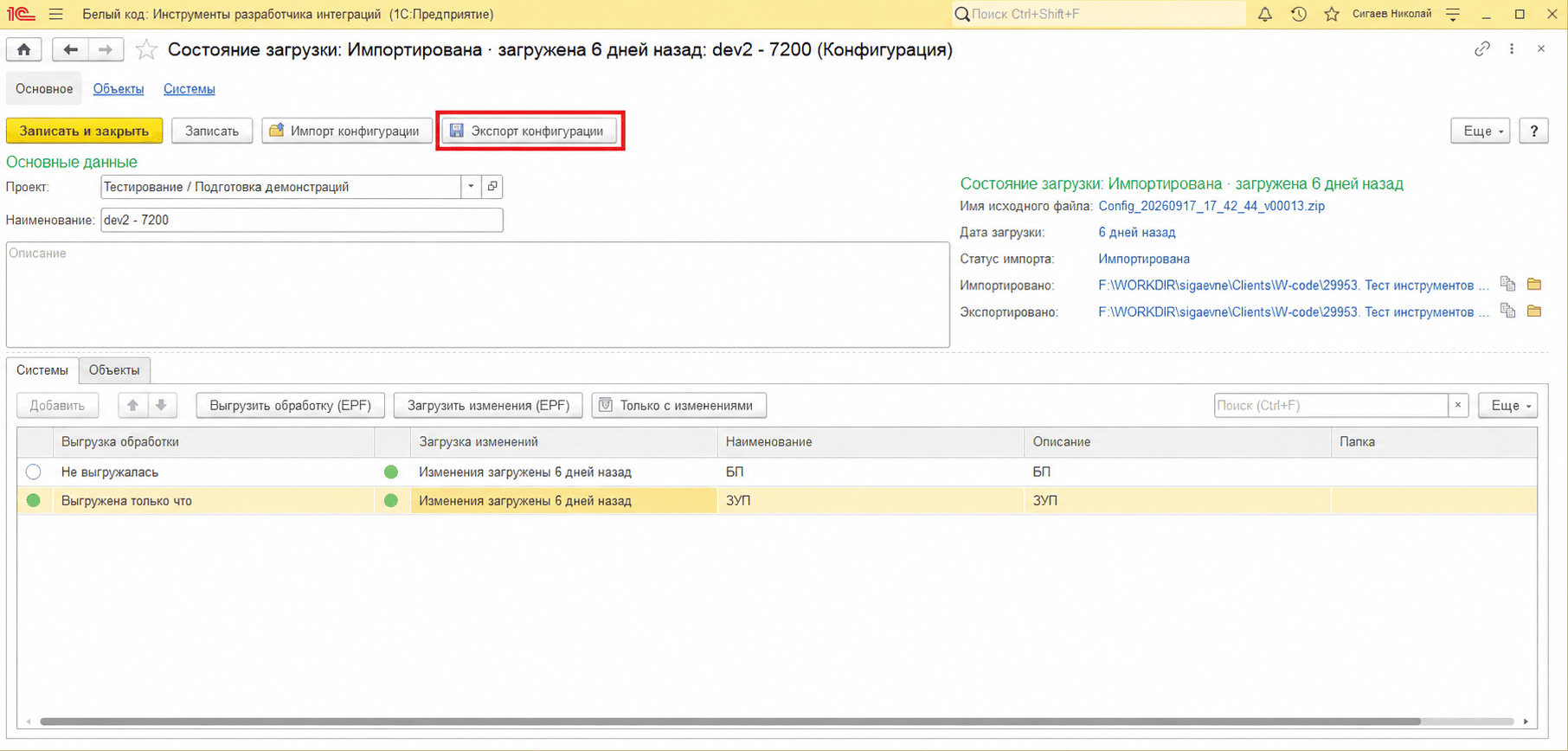Viewport: 1568px width, 751px height.
Task: Switch to the Системы link at top
Action: click(190, 88)
